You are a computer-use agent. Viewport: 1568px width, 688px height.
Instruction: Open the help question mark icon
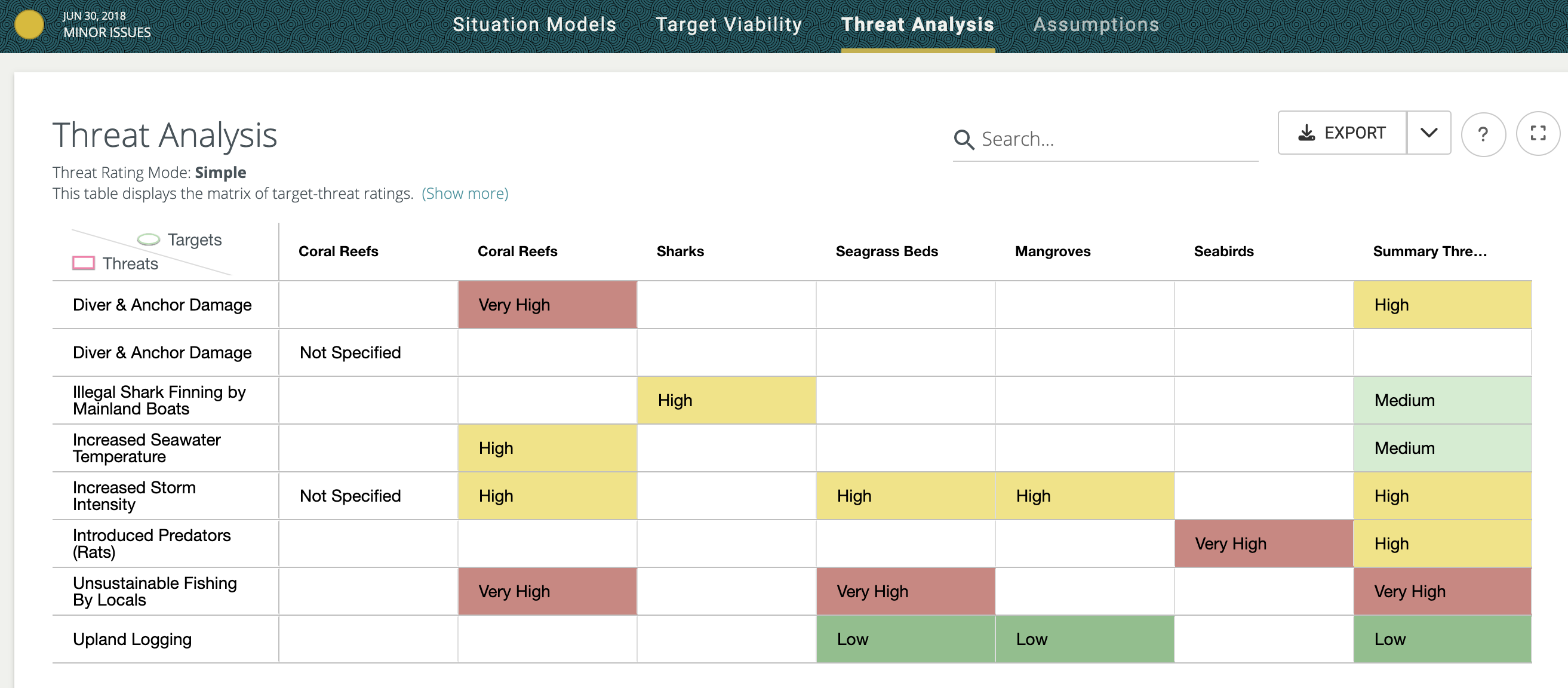1483,134
